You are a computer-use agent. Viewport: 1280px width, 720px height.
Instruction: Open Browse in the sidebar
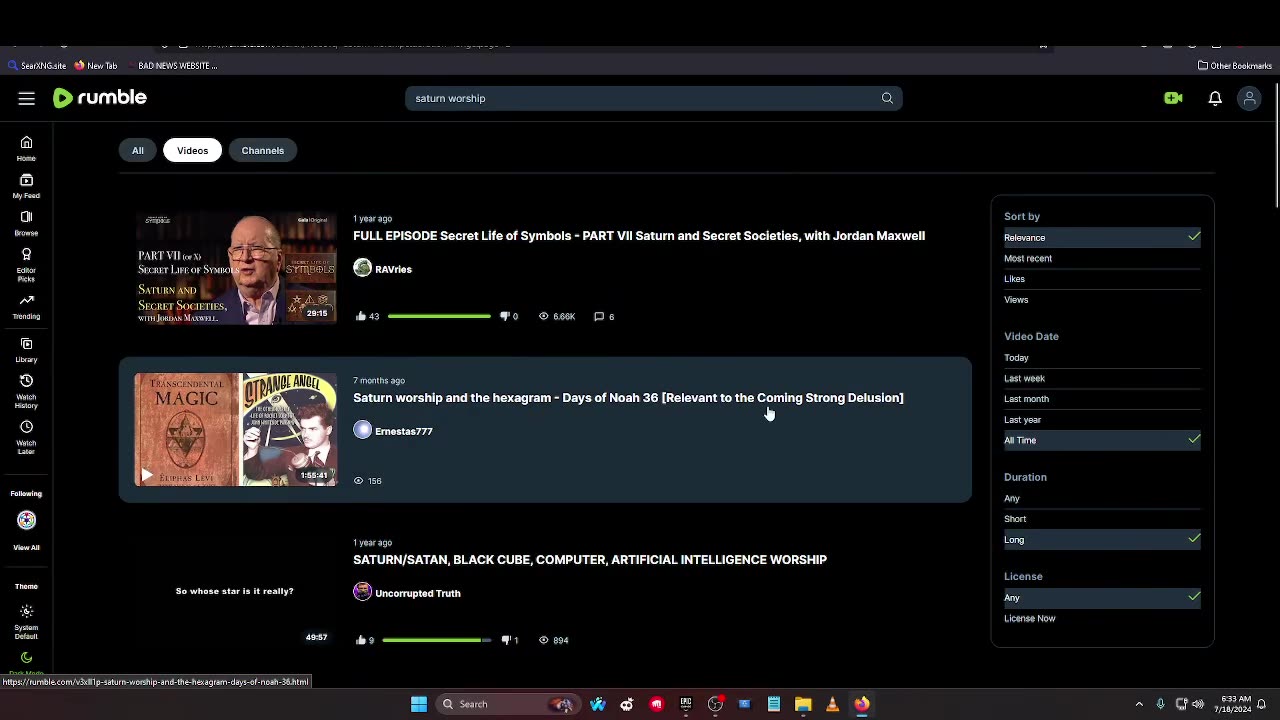[x=26, y=223]
